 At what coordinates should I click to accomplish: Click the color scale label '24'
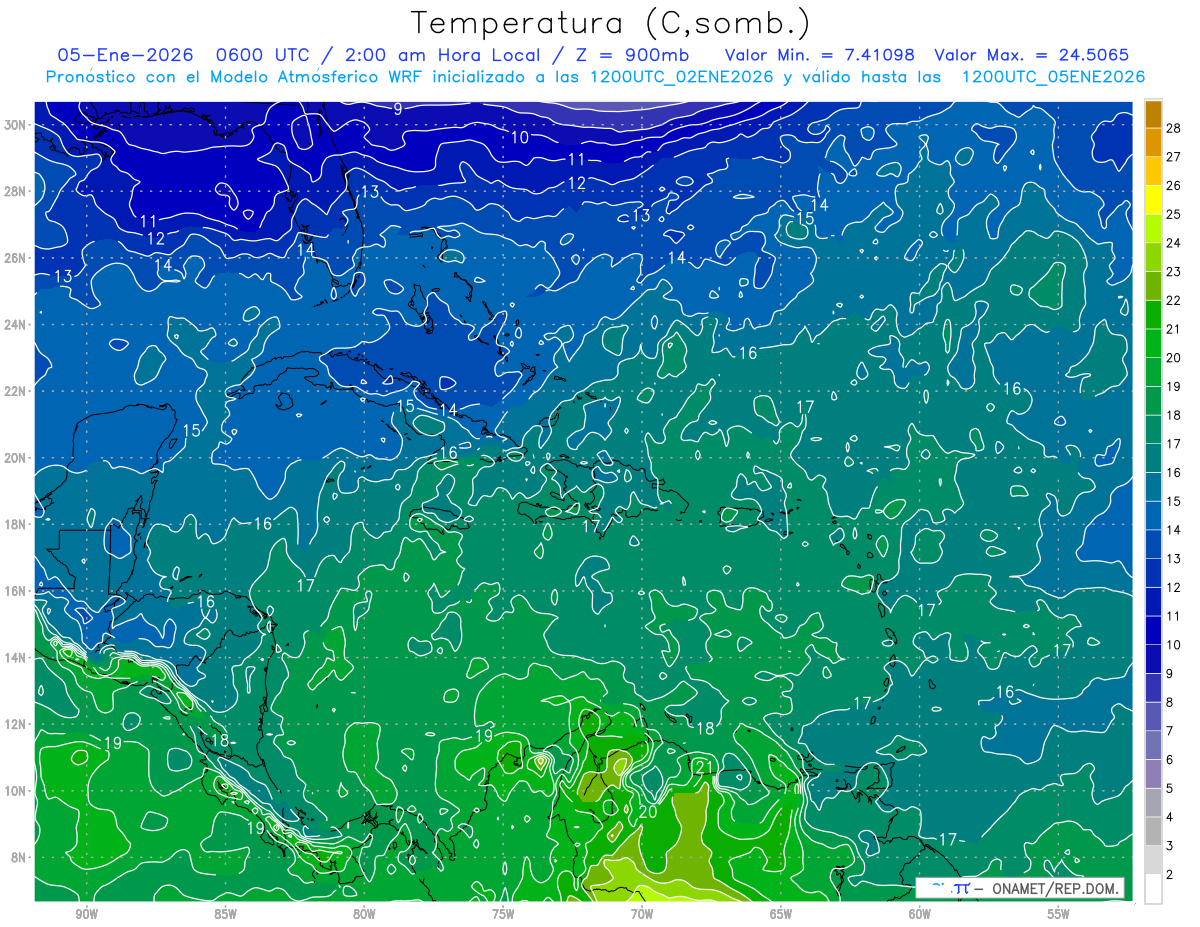coord(1174,243)
